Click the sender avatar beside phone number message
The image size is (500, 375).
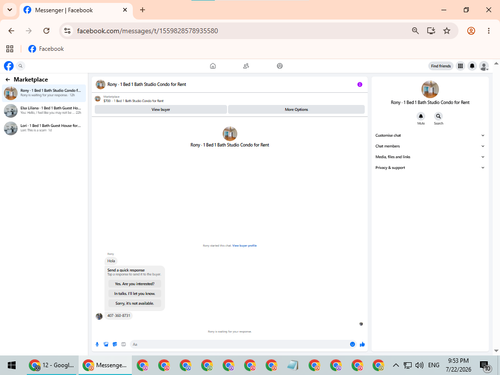(99, 316)
